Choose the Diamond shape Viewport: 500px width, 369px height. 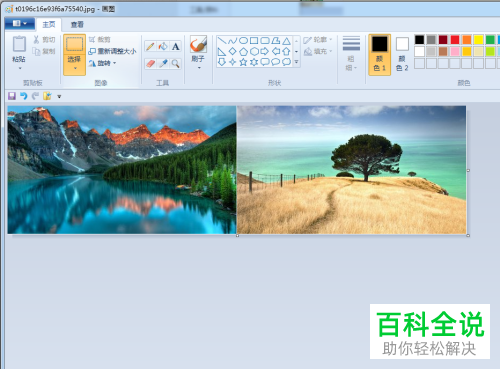click(233, 52)
